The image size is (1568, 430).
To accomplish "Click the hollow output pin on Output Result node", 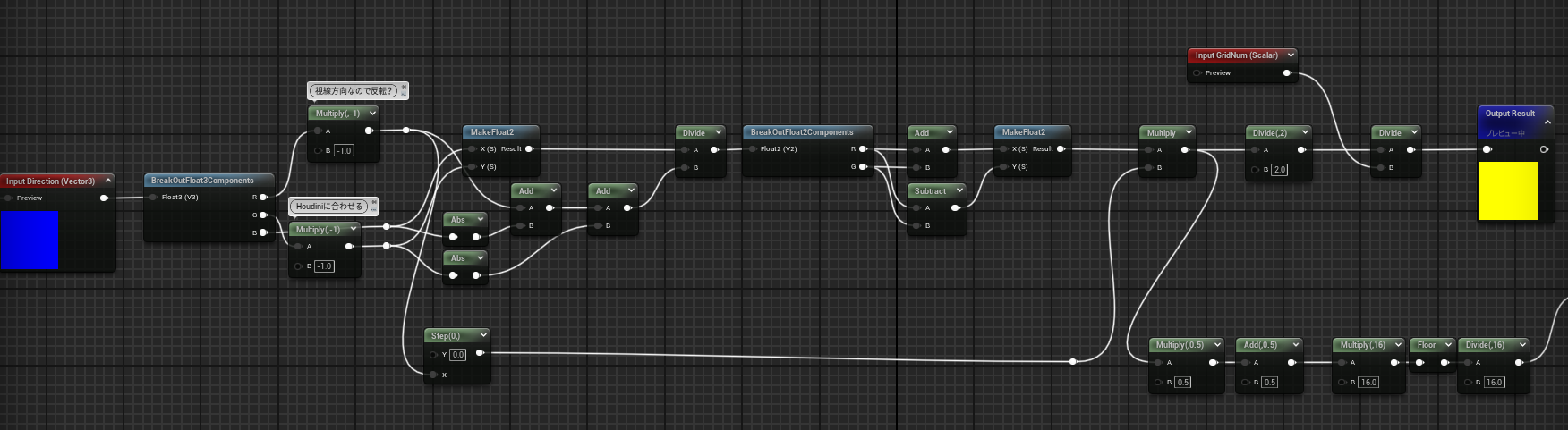I will coord(1544,149).
